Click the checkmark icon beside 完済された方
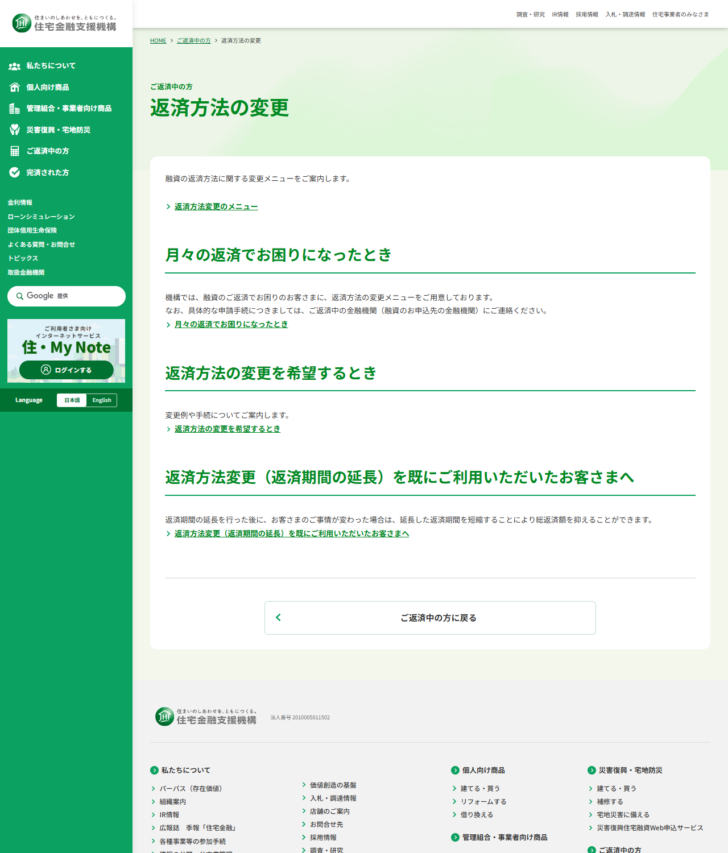This screenshot has height=853, width=728. click(15, 172)
